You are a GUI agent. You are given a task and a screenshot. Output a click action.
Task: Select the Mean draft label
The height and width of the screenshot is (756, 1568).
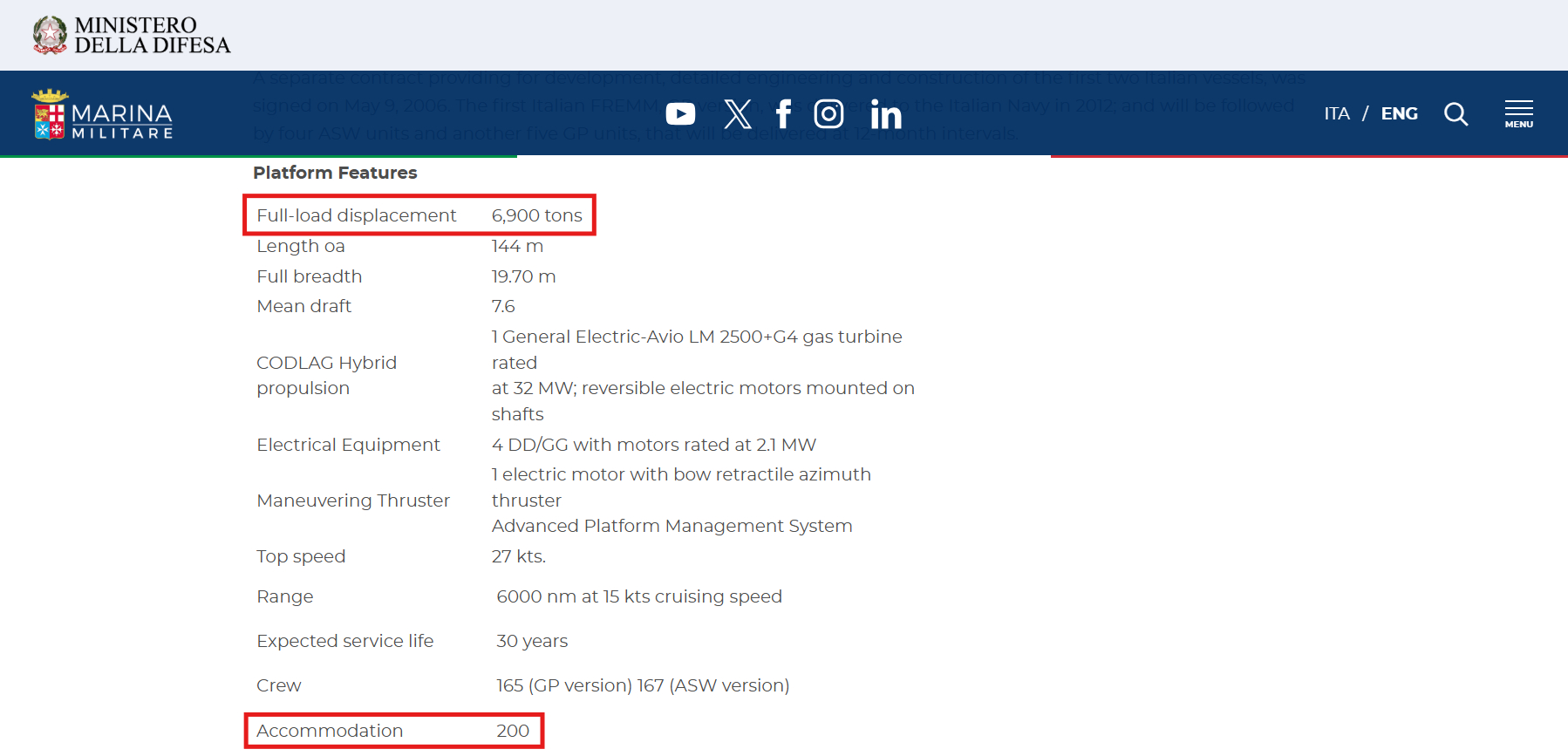(303, 306)
